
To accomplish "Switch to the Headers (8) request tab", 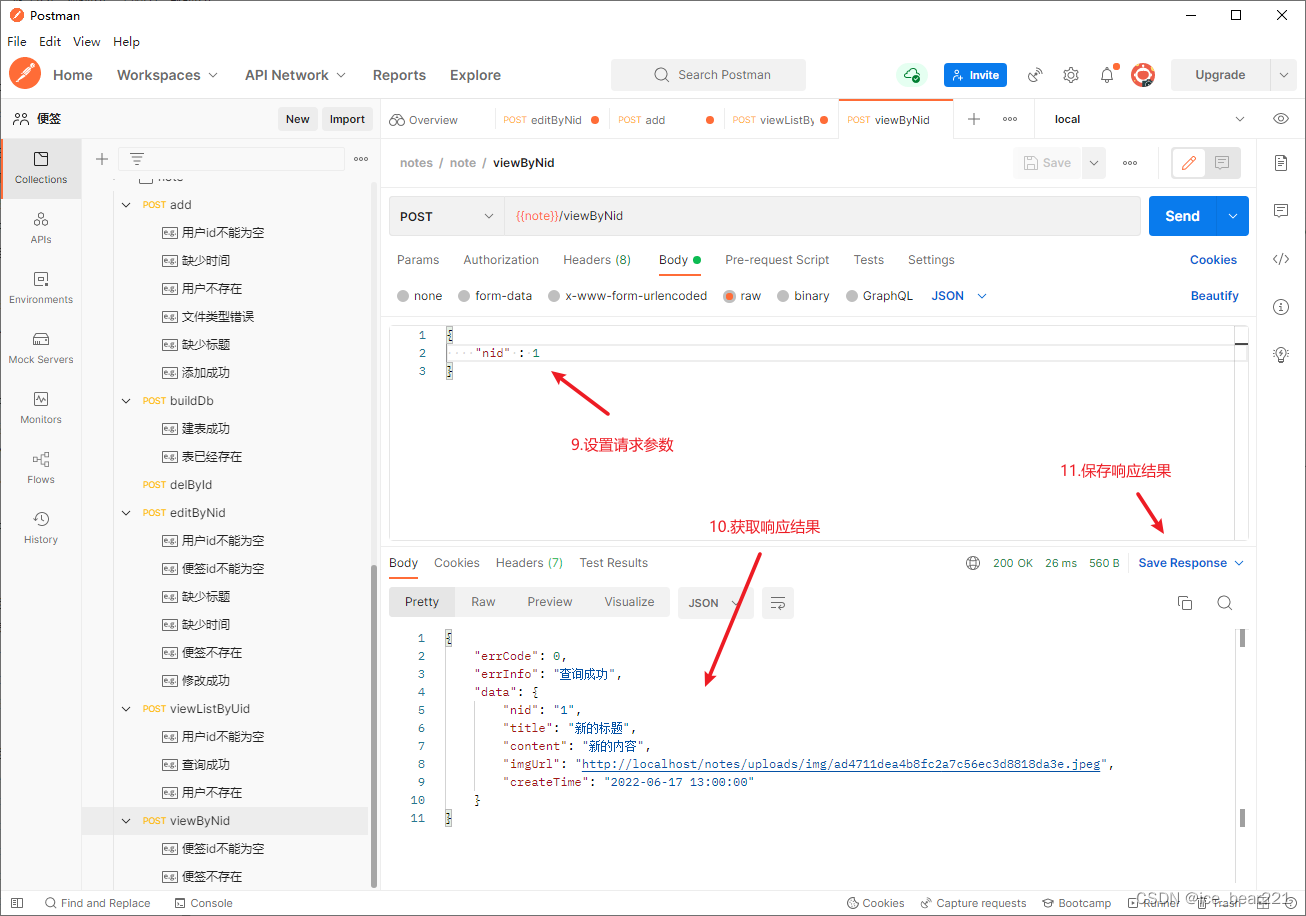I will [597, 260].
